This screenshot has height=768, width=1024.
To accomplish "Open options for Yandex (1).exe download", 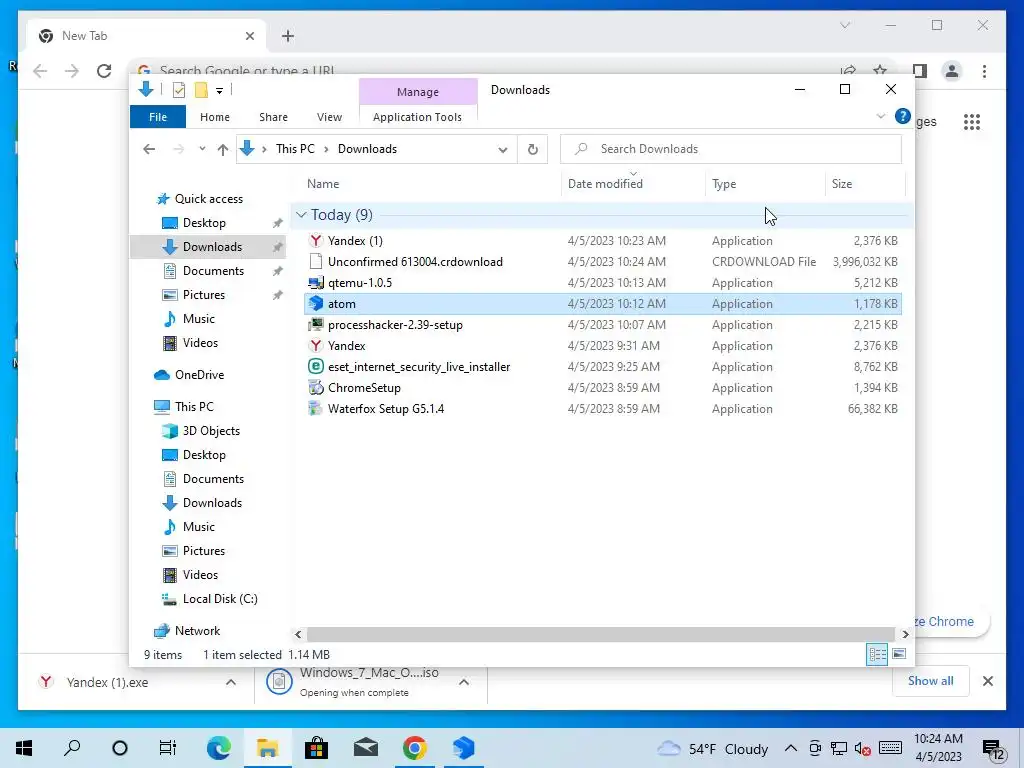I will pos(231,682).
